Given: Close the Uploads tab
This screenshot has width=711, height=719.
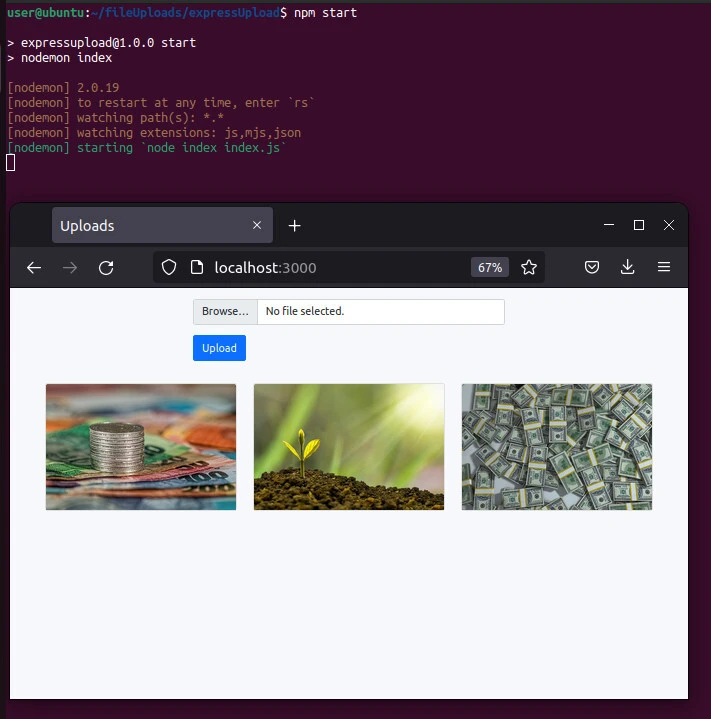Looking at the screenshot, I should [257, 226].
